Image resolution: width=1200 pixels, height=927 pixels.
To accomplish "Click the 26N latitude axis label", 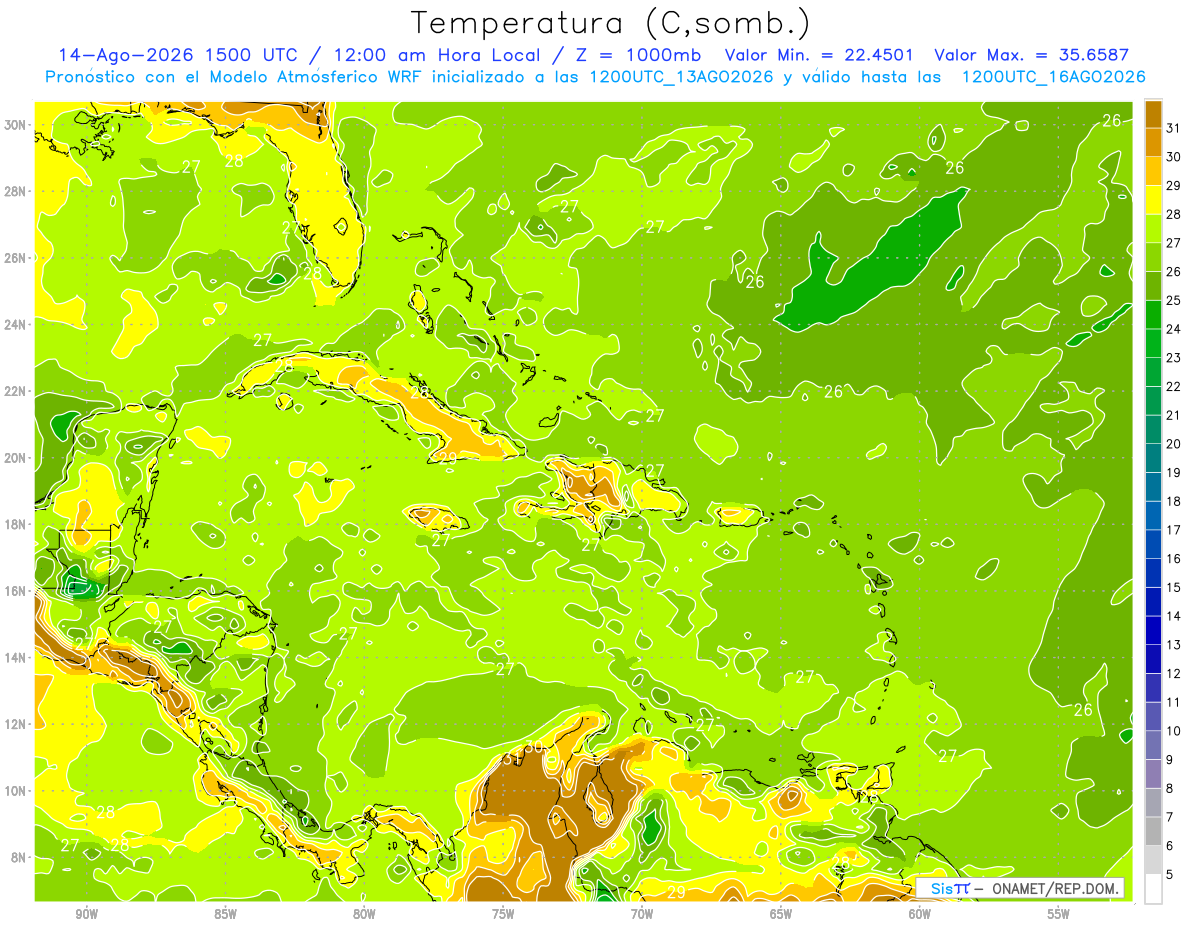I will 17,258.
